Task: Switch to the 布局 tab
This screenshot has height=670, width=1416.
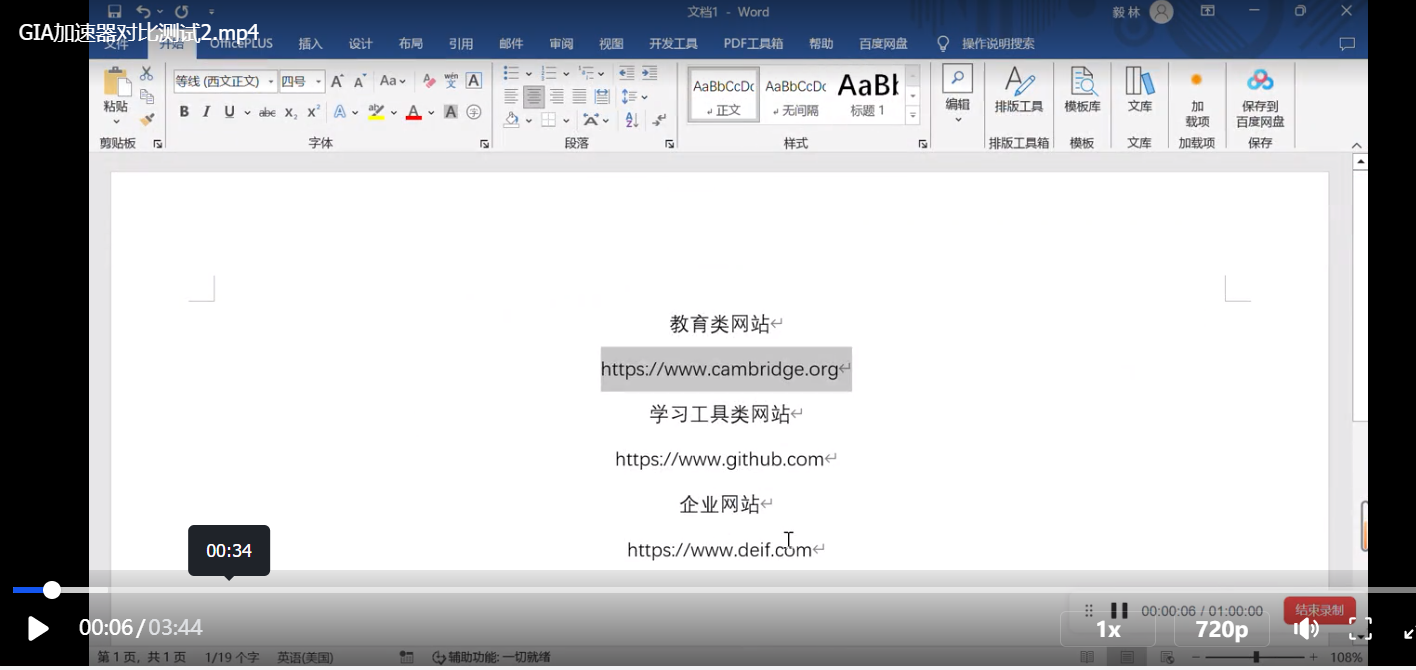Action: [411, 44]
